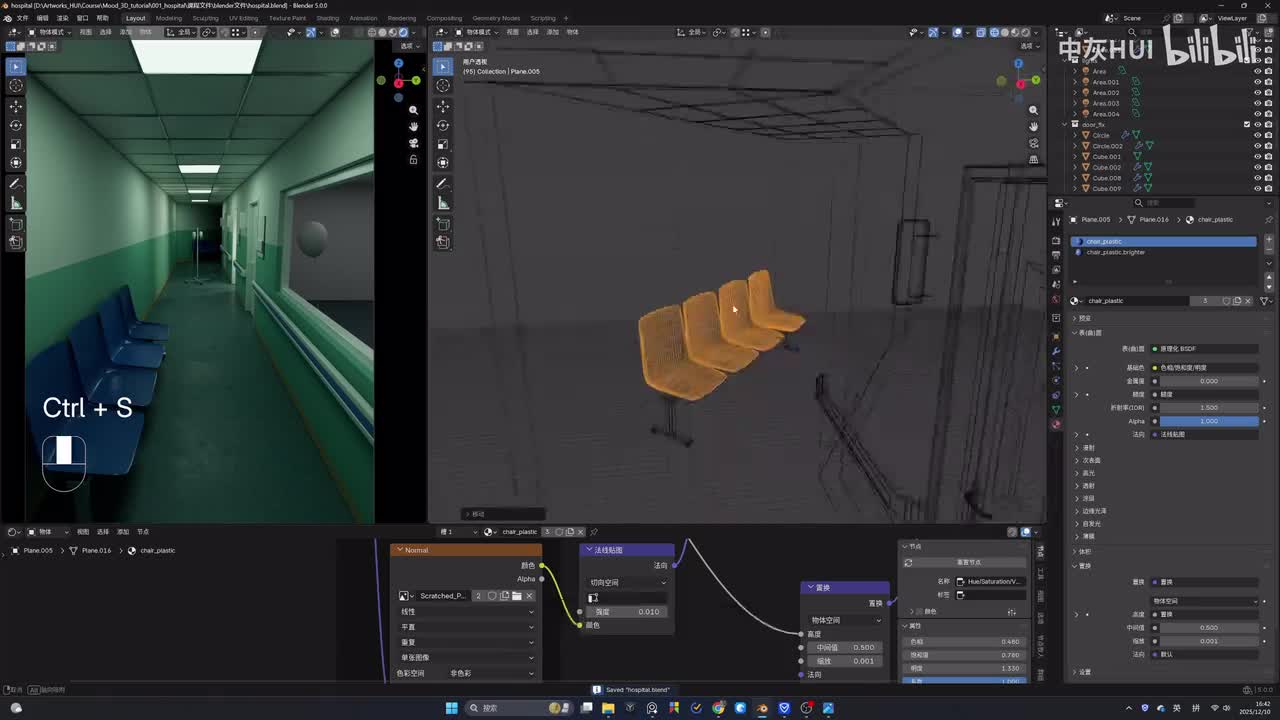Select the chair_plastic.brighter material slot
Image resolution: width=1280 pixels, height=720 pixels.
pyautogui.click(x=1164, y=252)
